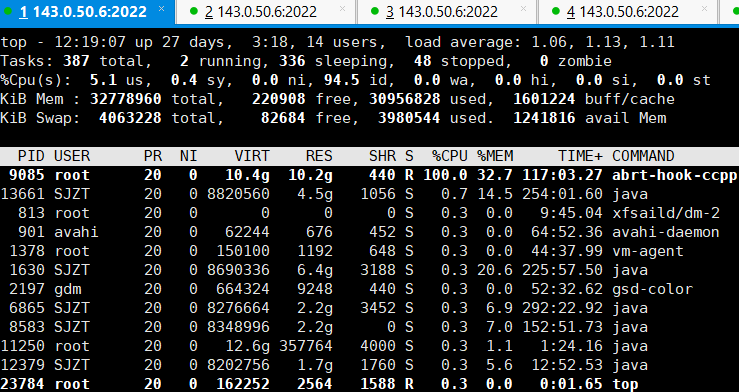
Task: Close session tab 4 with its X
Action: click(x=705, y=8)
